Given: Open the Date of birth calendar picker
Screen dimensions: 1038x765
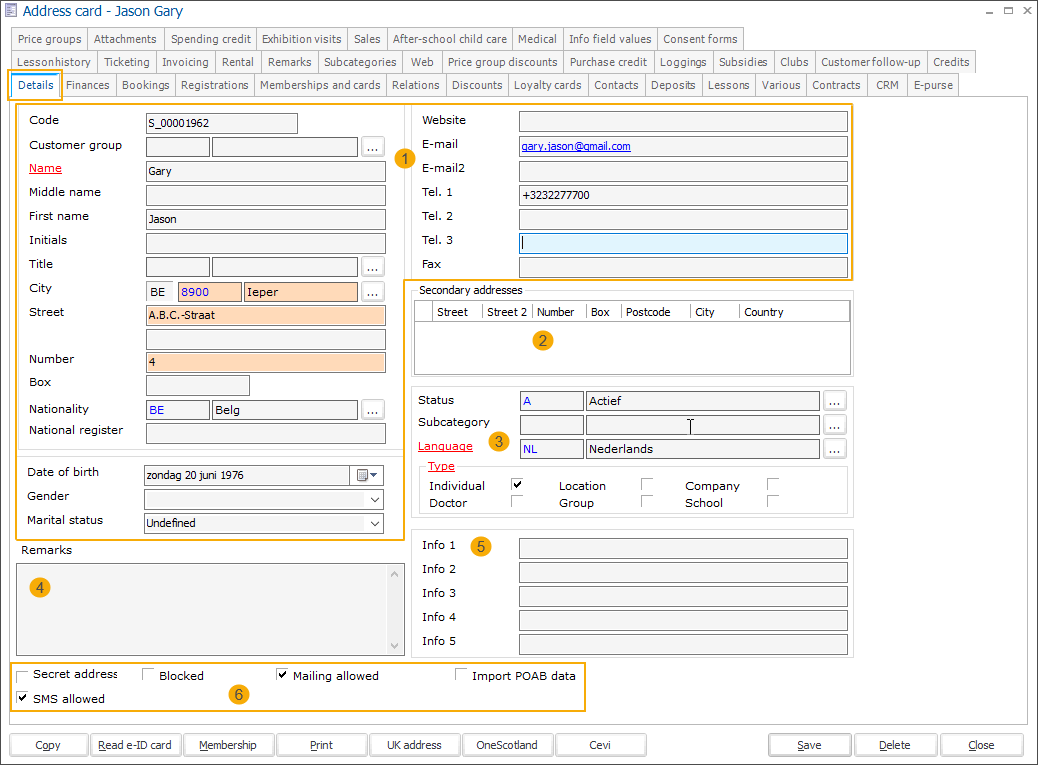Looking at the screenshot, I should [367, 475].
